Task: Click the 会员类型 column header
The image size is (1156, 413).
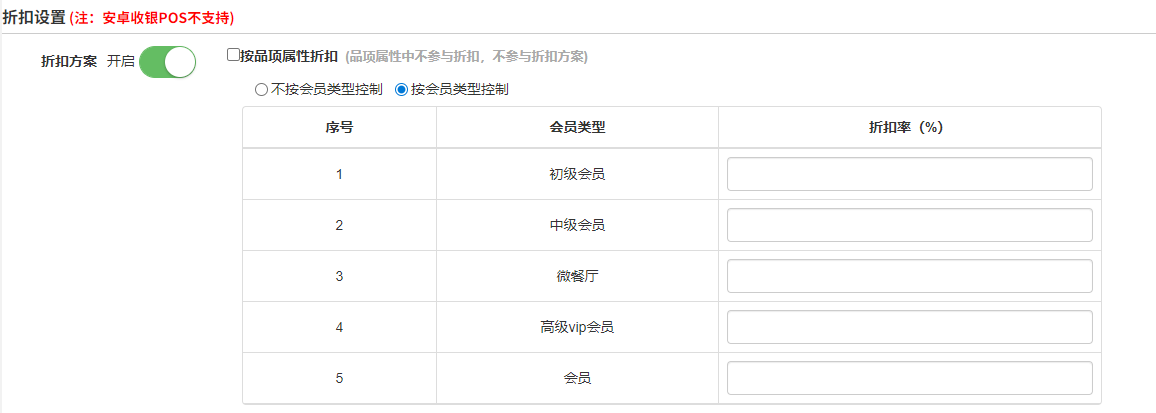Action: pos(577,128)
